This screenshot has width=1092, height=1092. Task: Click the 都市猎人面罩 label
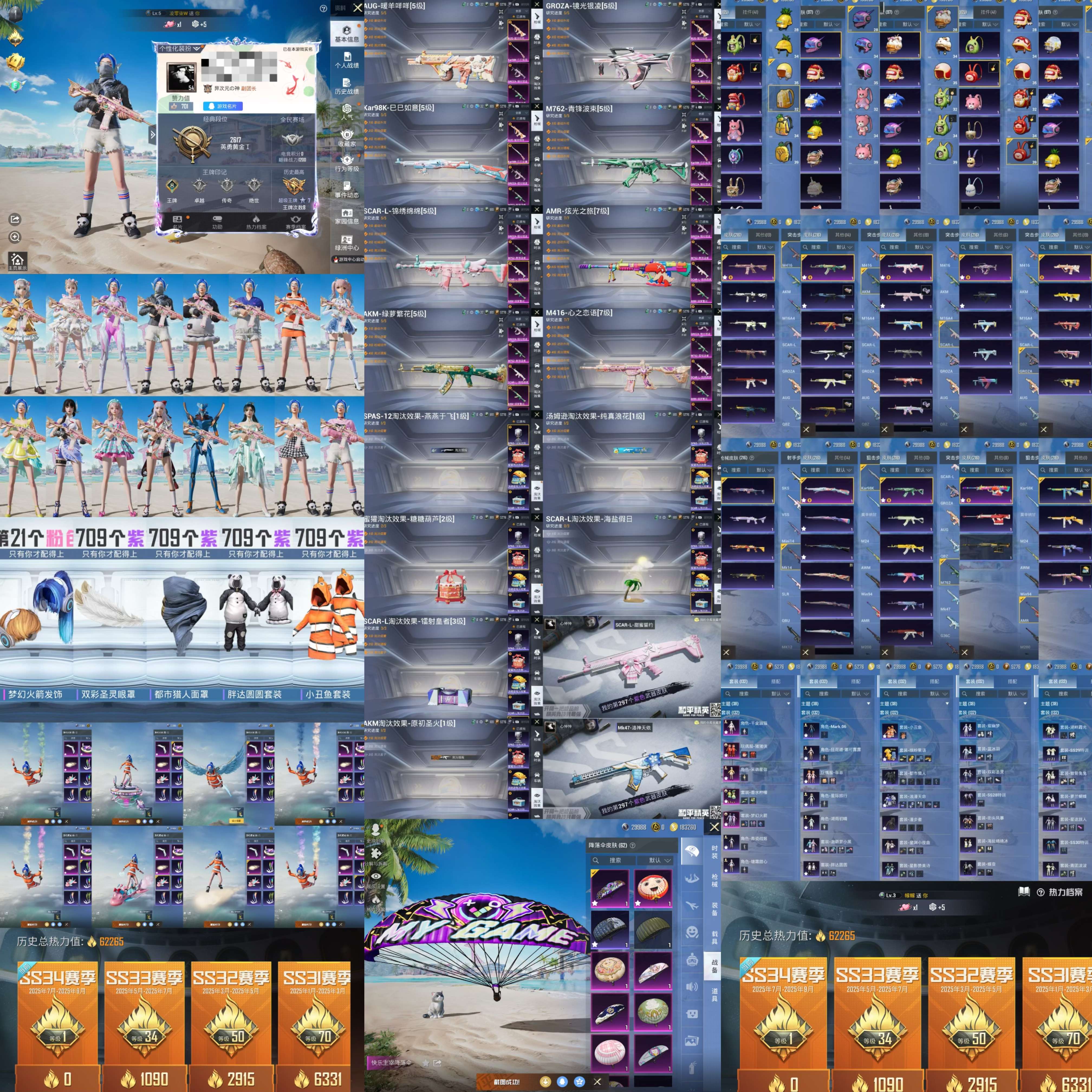[x=181, y=694]
